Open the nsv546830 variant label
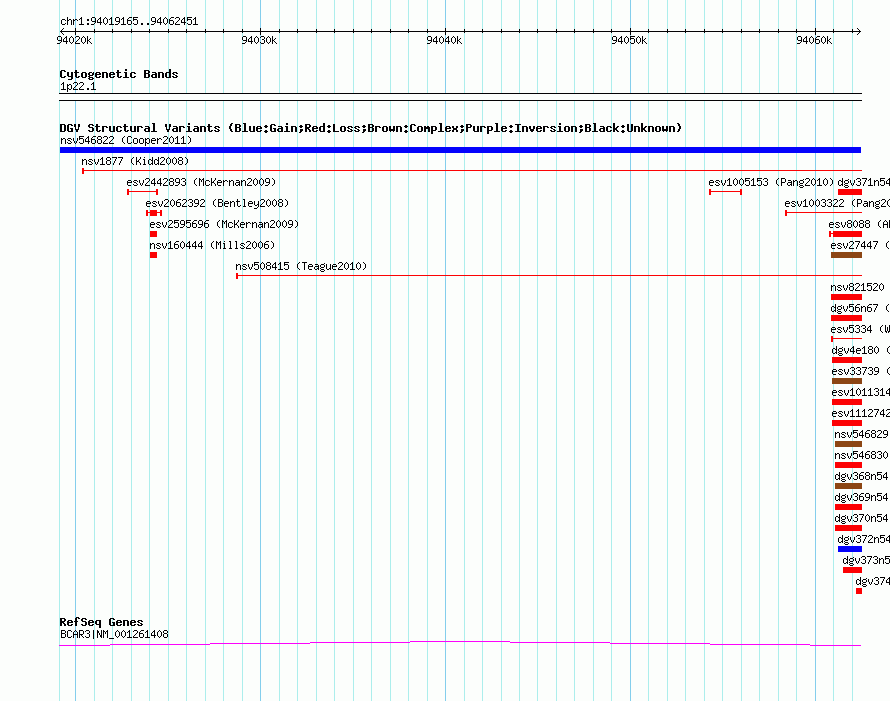The image size is (890, 701). point(861,455)
